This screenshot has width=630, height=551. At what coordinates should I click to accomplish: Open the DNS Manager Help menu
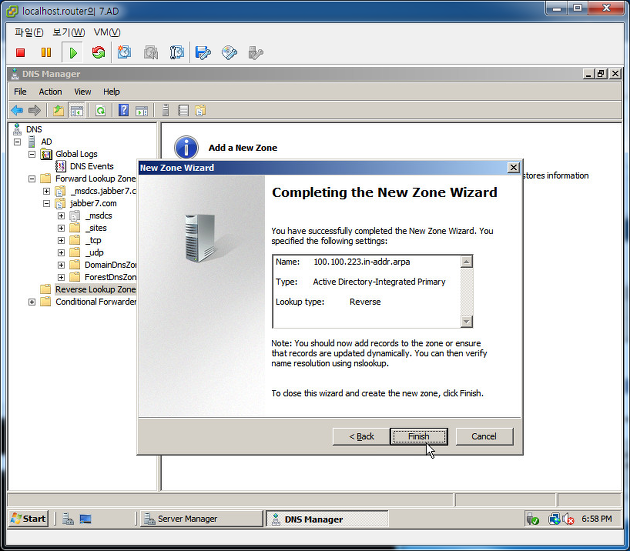(x=111, y=92)
